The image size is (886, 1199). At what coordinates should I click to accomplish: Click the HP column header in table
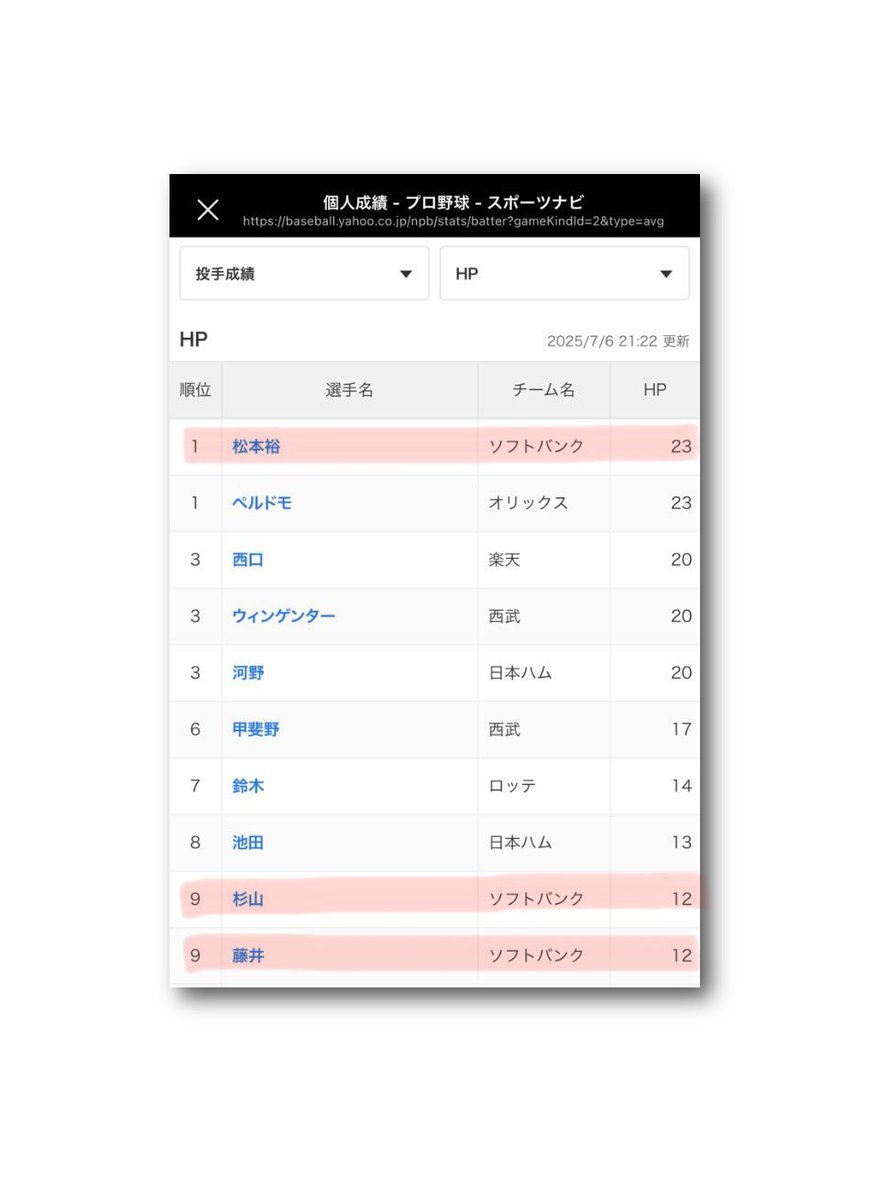coord(654,390)
